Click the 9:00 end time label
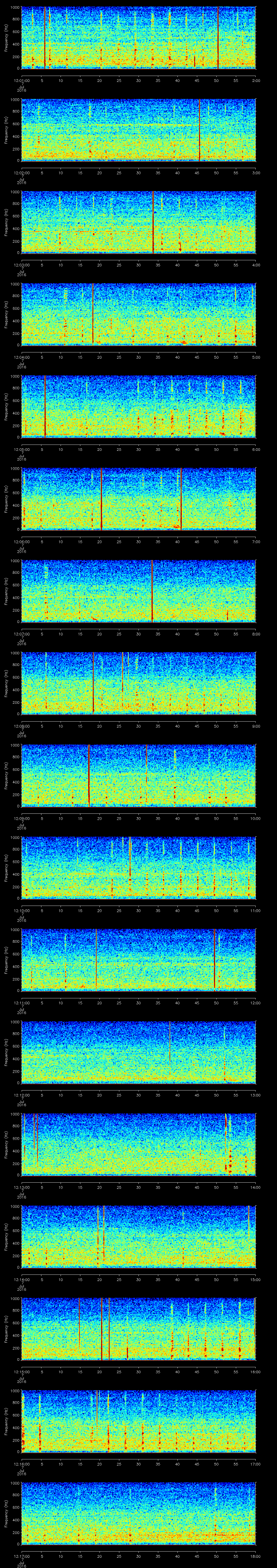The width and height of the screenshot is (277, 1568). coord(256,727)
